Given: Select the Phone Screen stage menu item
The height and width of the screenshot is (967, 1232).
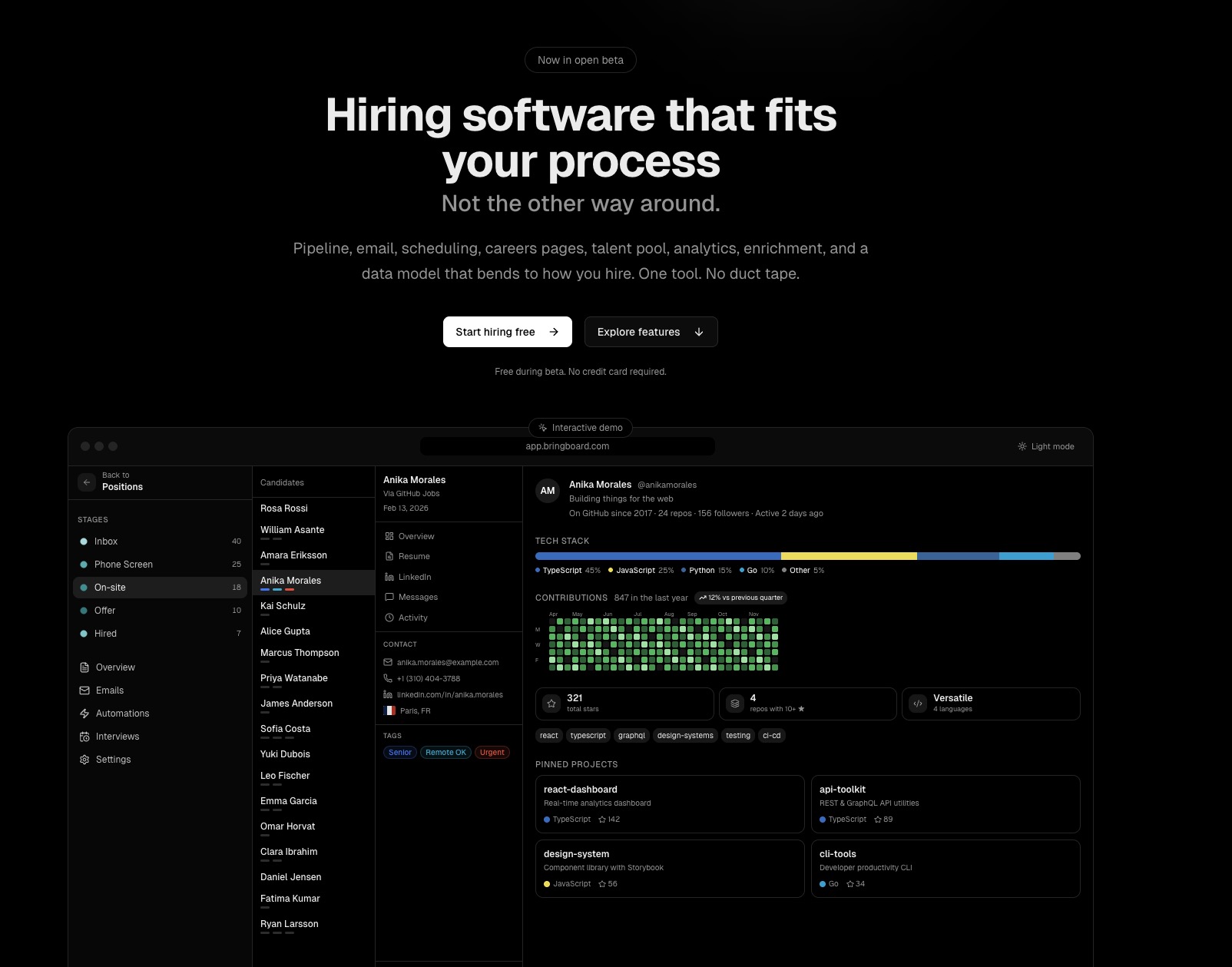Looking at the screenshot, I should [x=123, y=565].
